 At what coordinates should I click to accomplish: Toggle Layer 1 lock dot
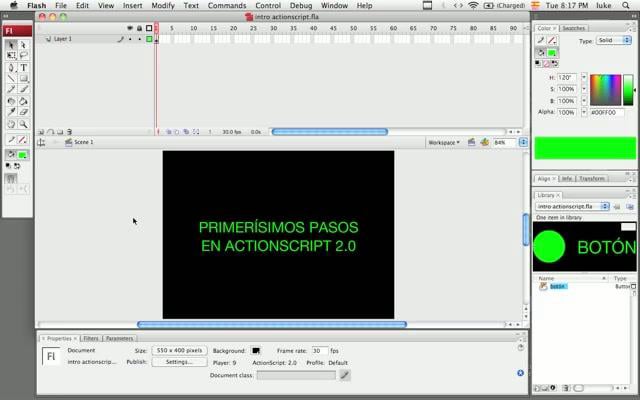tap(140, 39)
